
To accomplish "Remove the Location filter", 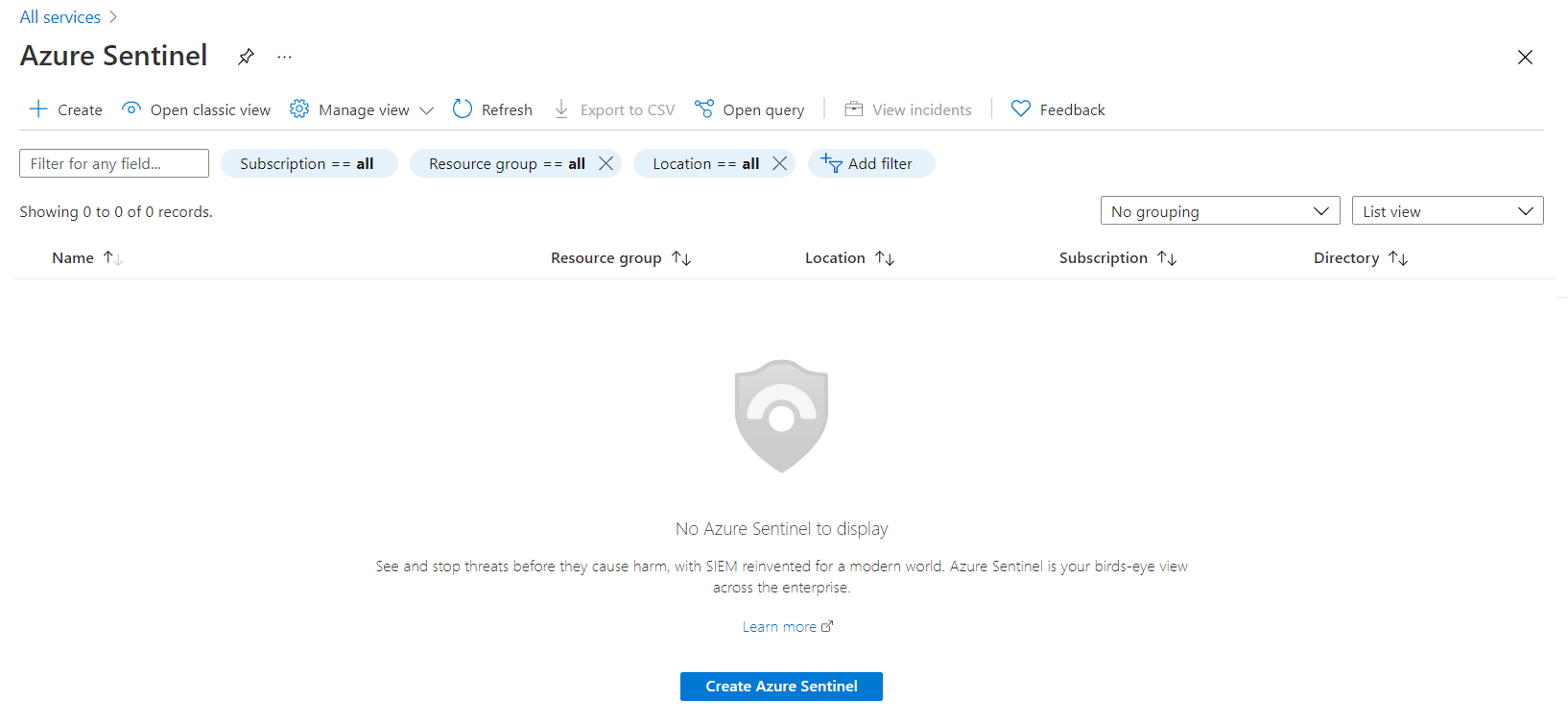I will [779, 163].
